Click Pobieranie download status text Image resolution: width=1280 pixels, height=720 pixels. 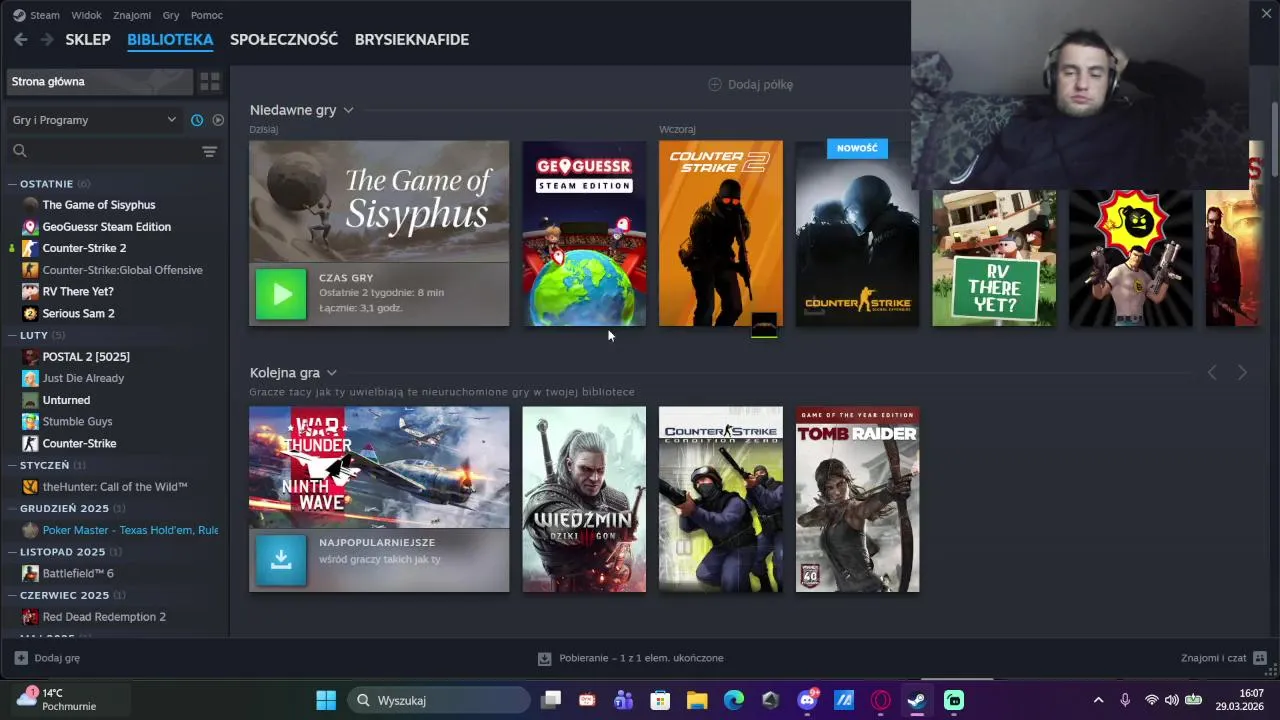pos(641,658)
